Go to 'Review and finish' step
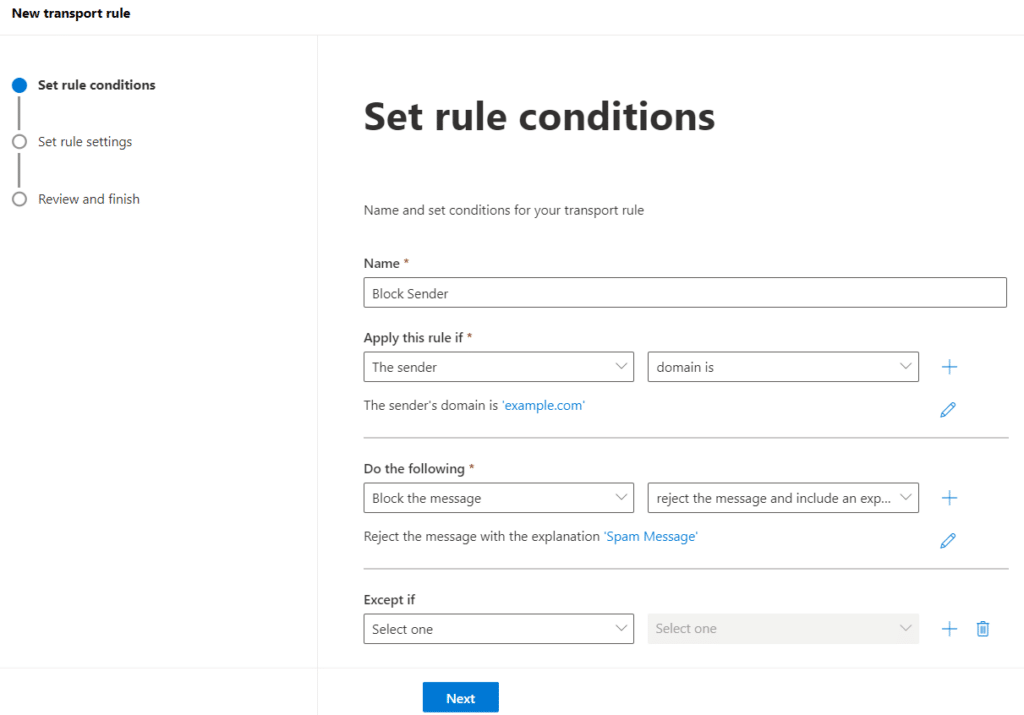Viewport: 1024px width, 715px height. (x=88, y=199)
